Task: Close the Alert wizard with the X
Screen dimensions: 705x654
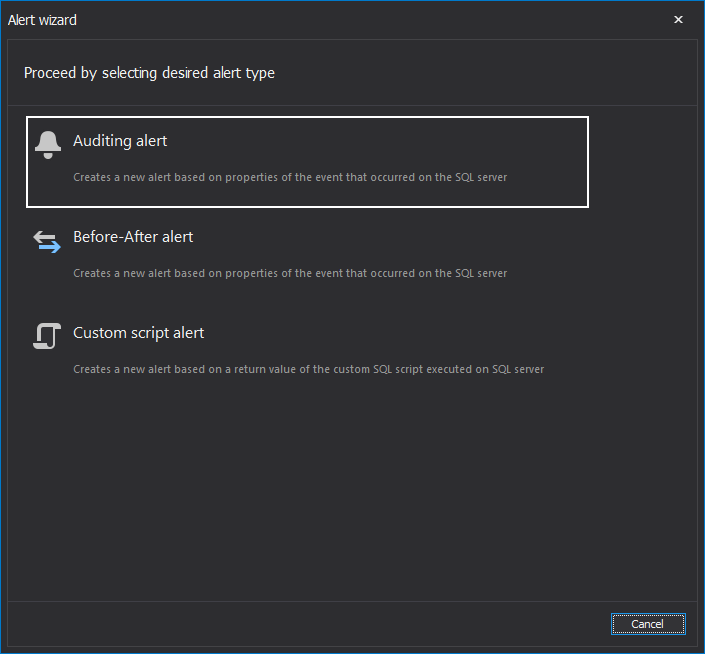Action: click(678, 19)
